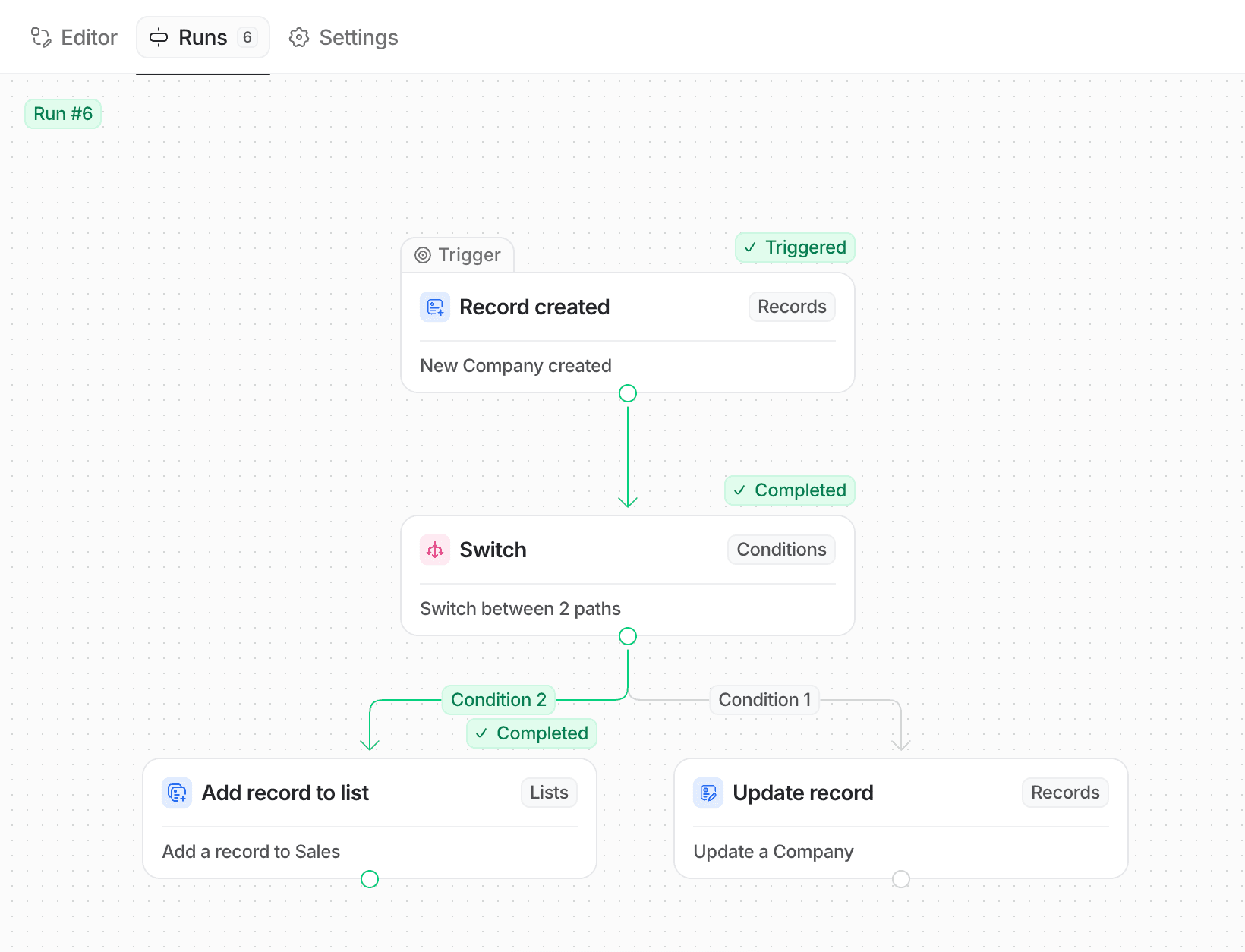Click the Record created trigger icon
This screenshot has height=952, width=1245.
[x=435, y=307]
